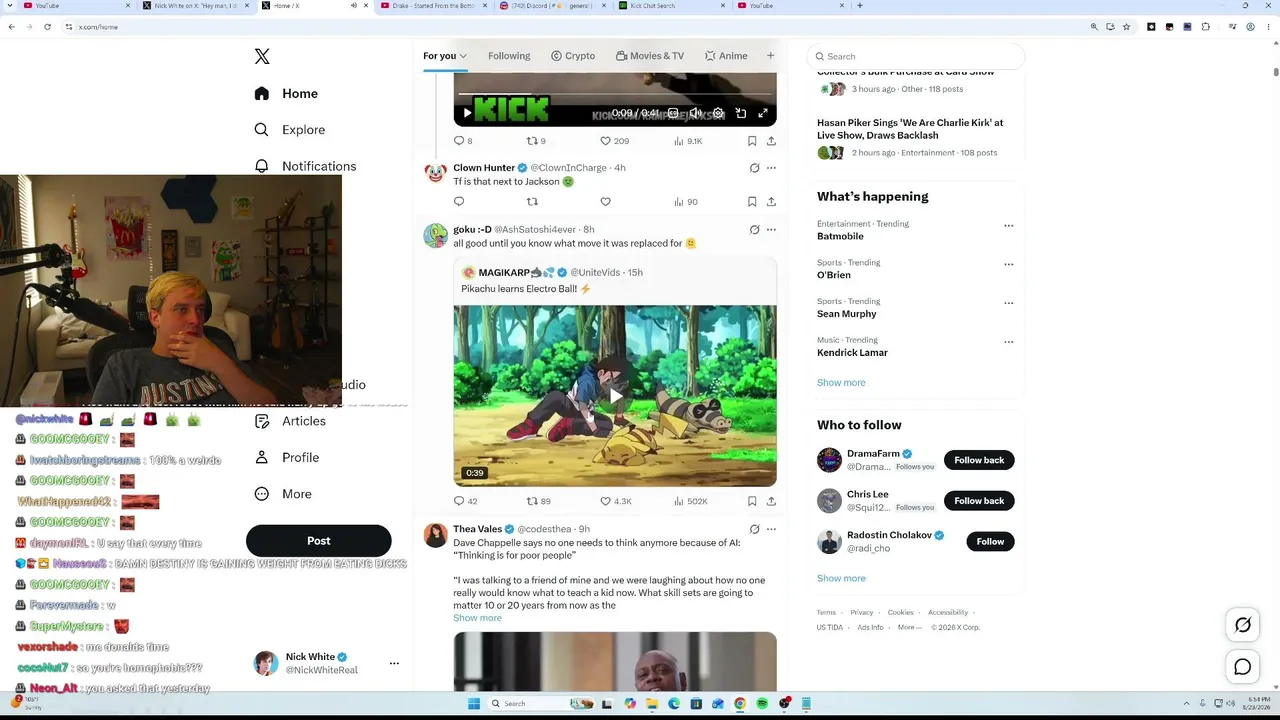This screenshot has height=720, width=1280.
Task: Open the more menu on goku's post
Action: [x=771, y=230]
